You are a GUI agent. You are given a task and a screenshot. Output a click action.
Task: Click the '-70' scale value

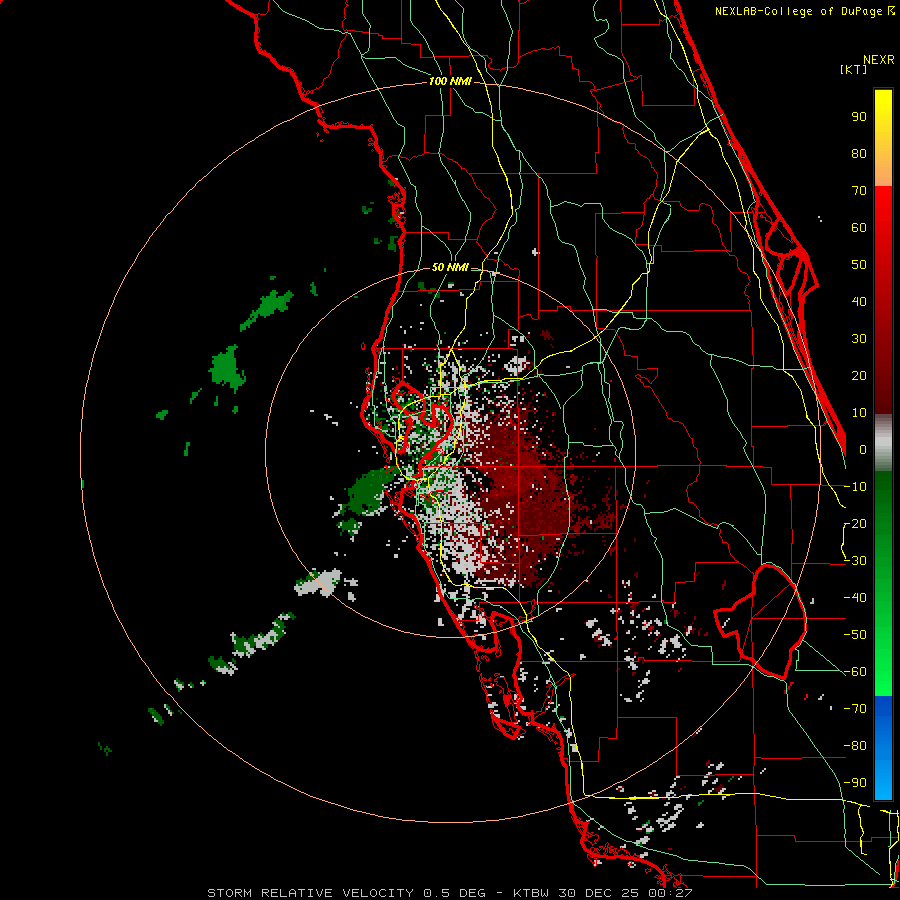pyautogui.click(x=855, y=709)
